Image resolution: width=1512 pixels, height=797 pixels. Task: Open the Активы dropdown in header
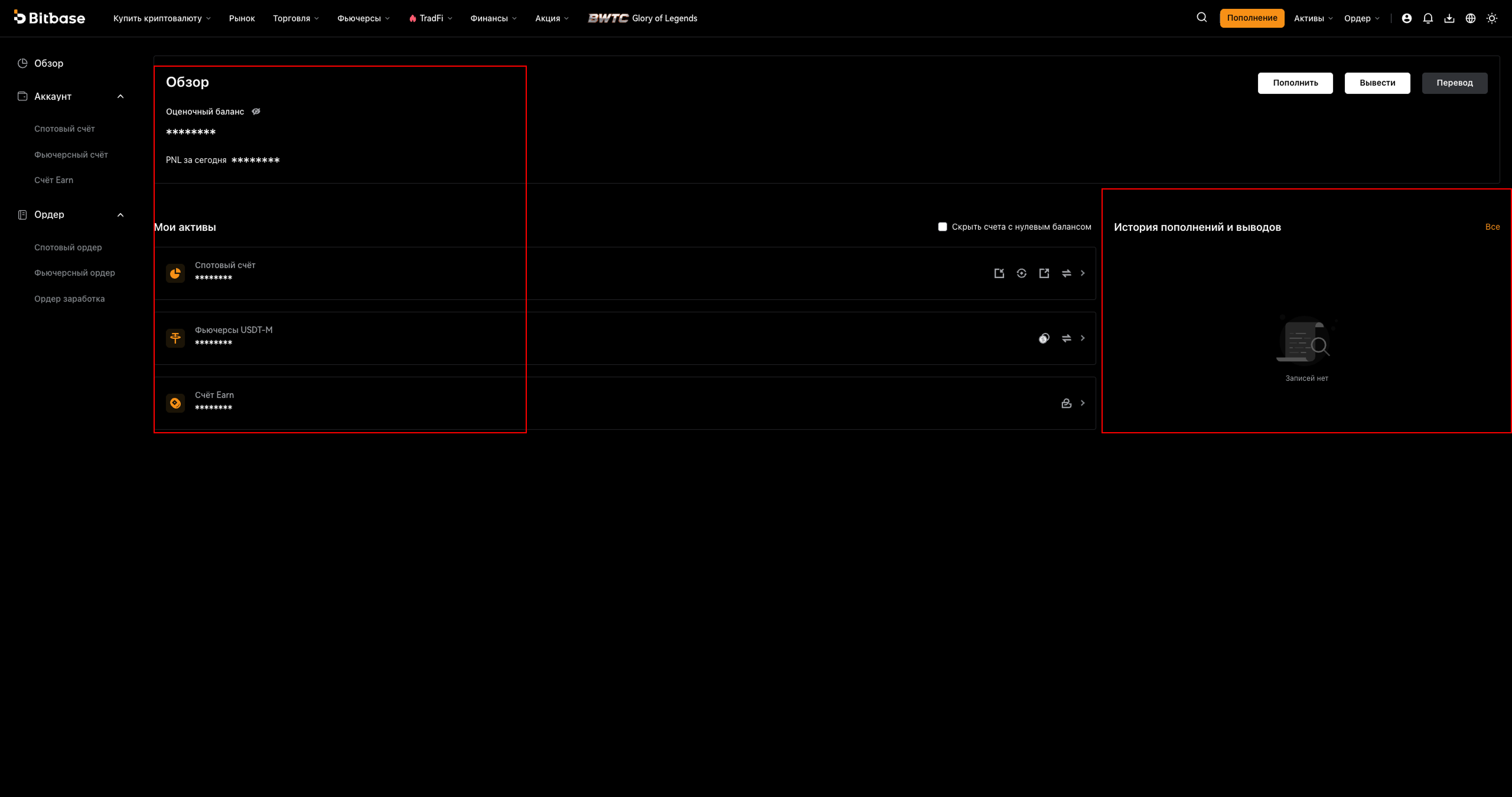1314,18
